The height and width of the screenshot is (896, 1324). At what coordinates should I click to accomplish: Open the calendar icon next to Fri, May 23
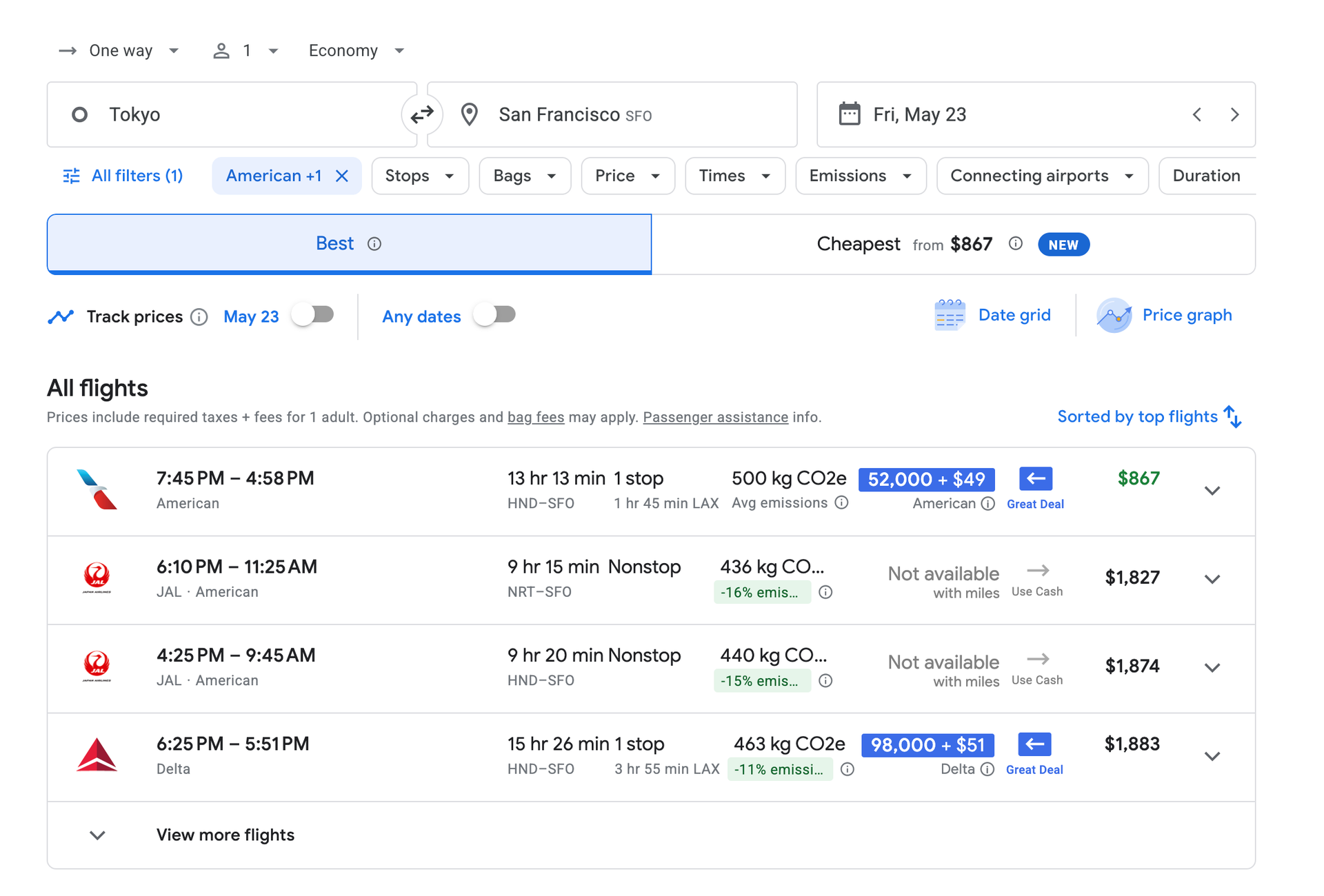click(850, 114)
